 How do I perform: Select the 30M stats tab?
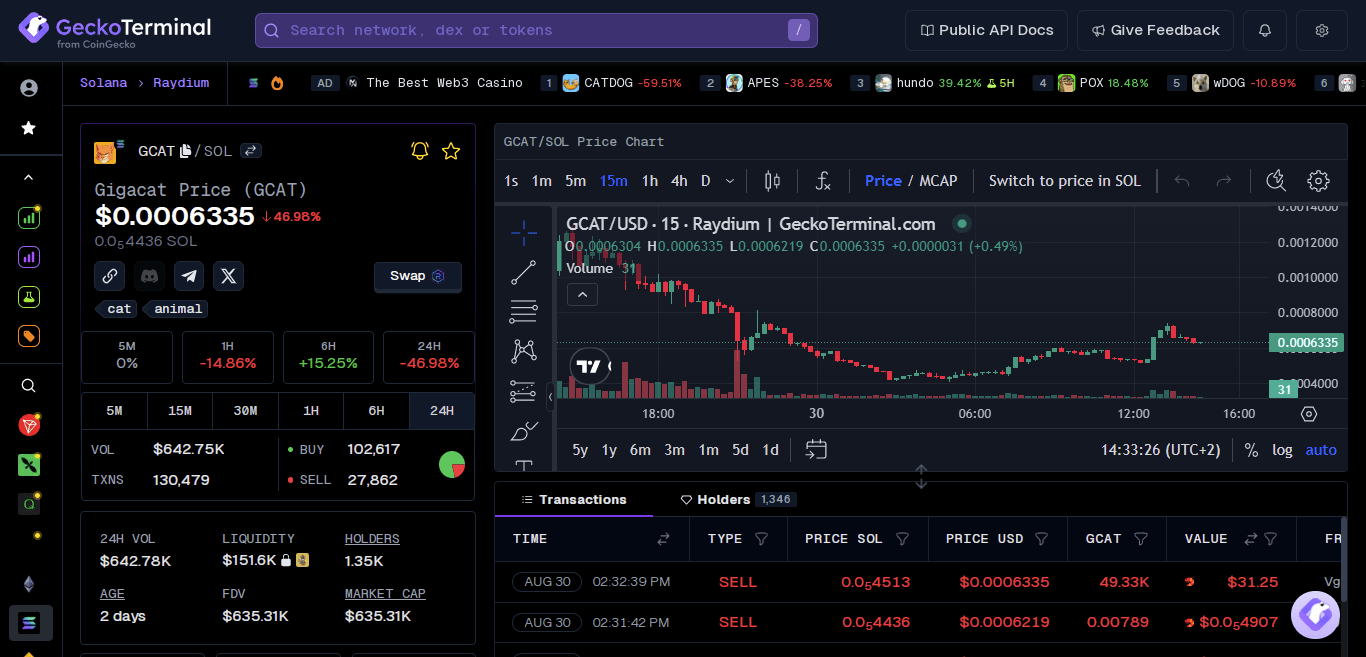245,411
